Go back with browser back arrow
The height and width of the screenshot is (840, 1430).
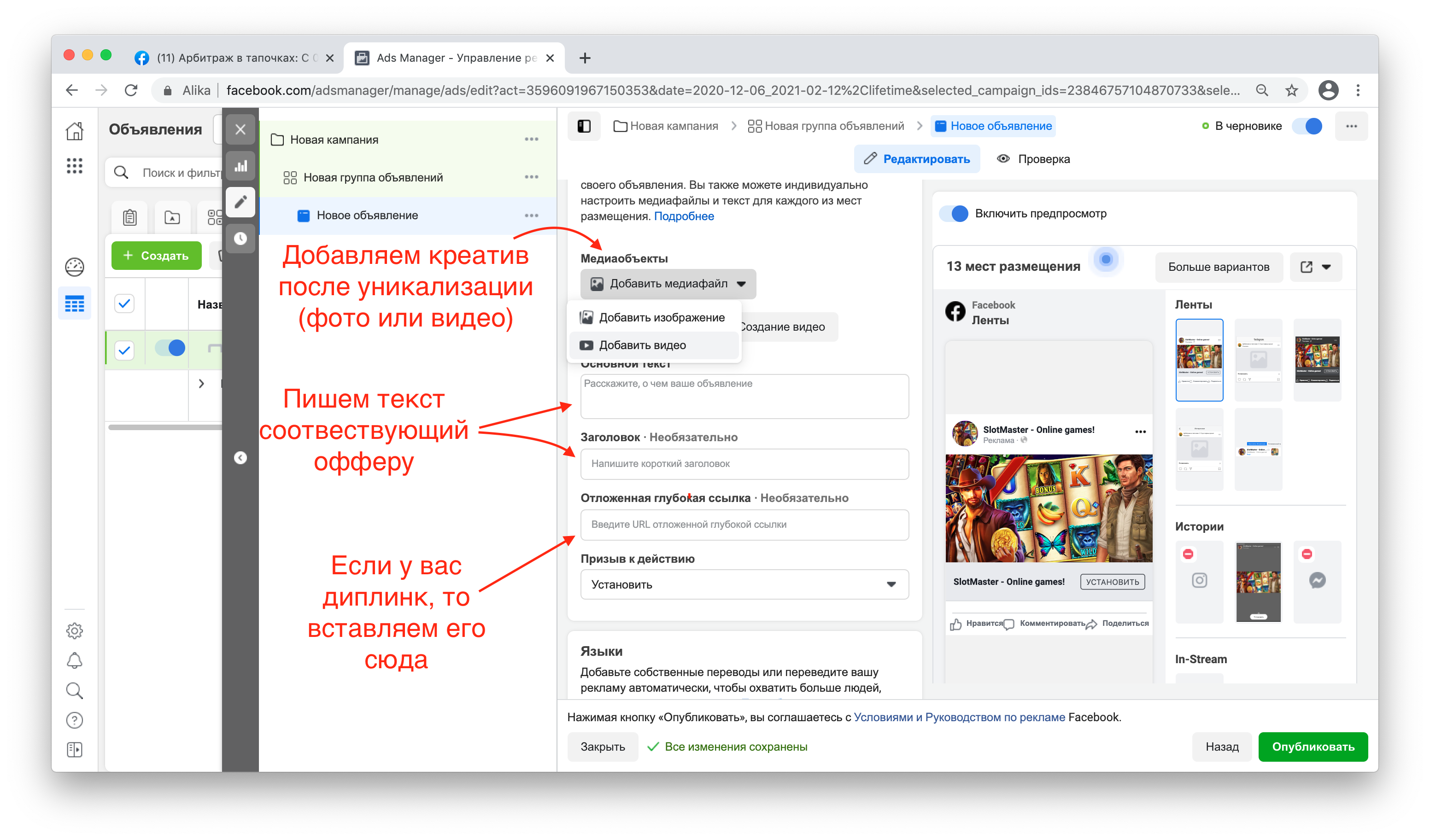coord(72,90)
